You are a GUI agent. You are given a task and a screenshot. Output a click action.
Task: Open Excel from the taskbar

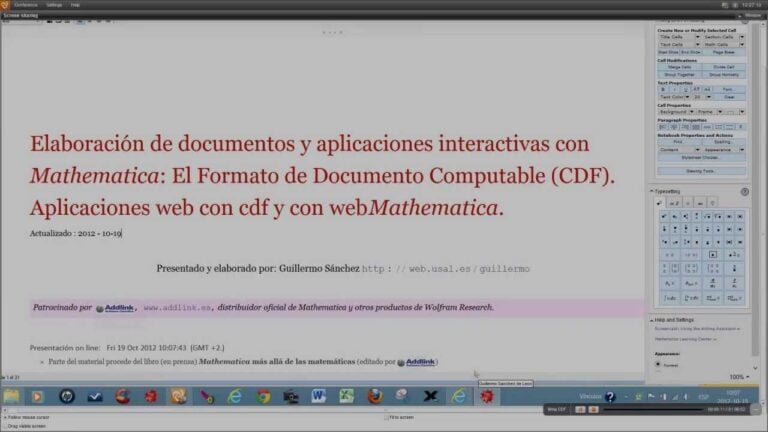tap(346, 396)
